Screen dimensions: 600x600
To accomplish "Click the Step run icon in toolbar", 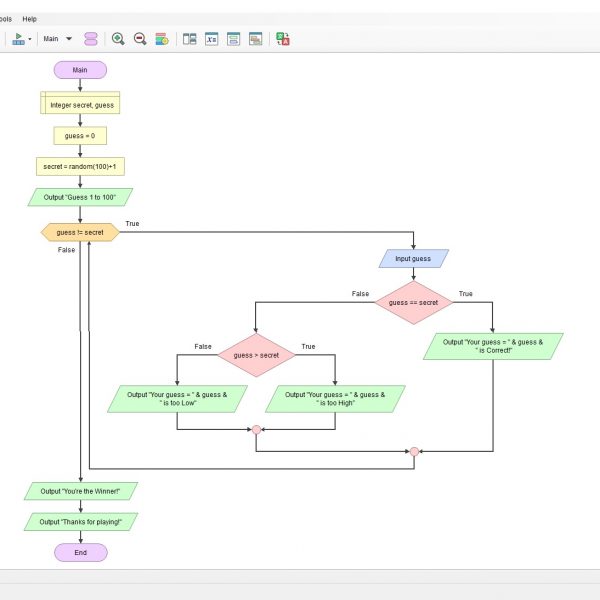I will 18,38.
